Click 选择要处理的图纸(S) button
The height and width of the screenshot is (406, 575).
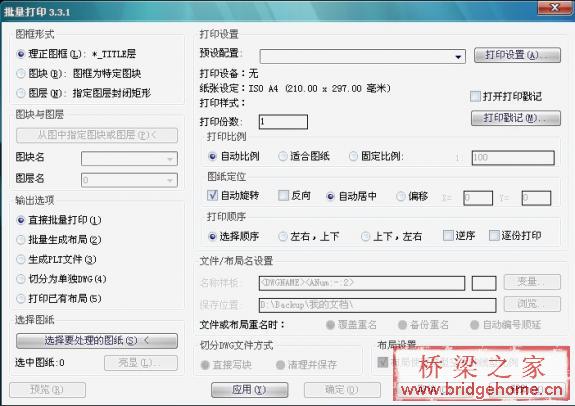pyautogui.click(x=97, y=341)
